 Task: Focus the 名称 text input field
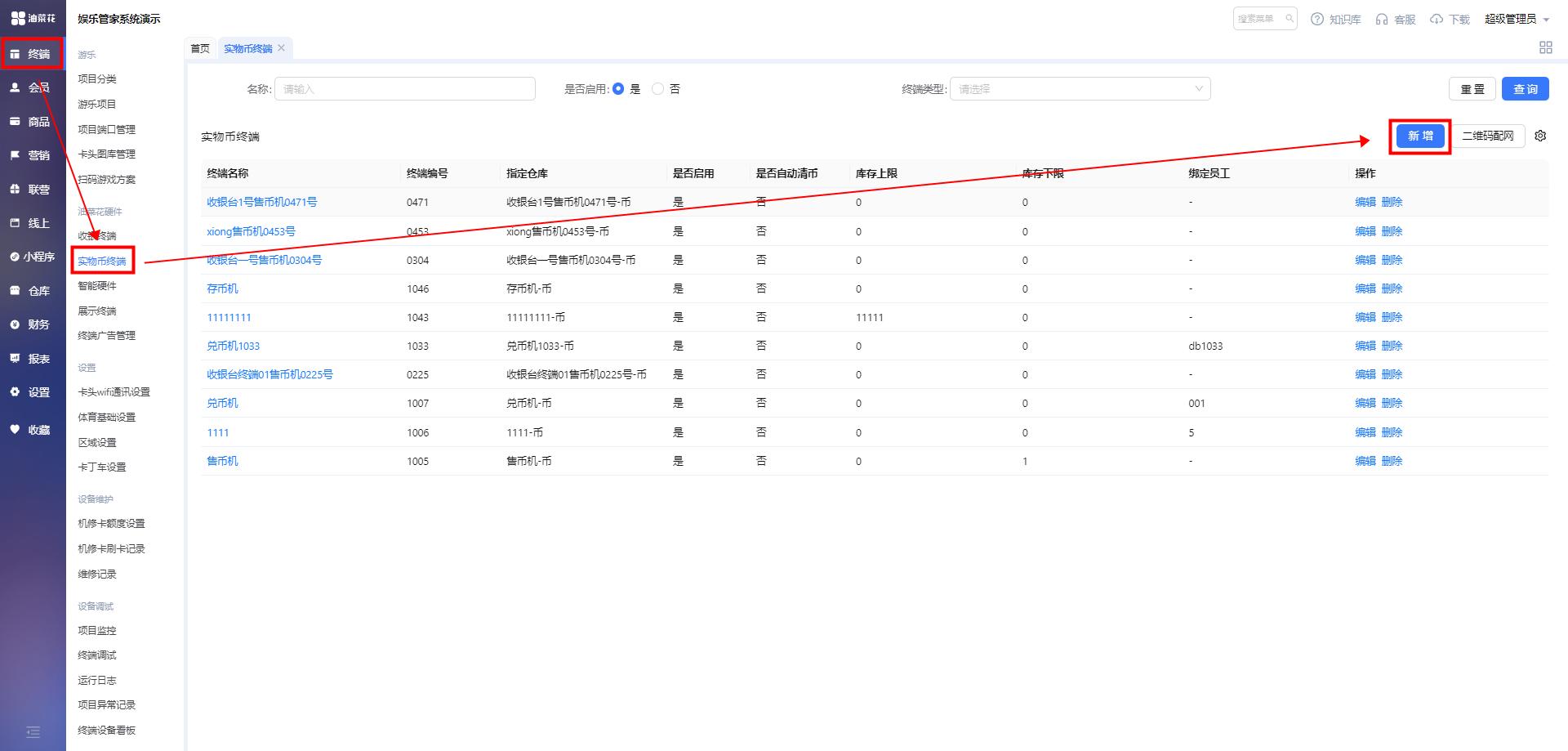point(405,89)
